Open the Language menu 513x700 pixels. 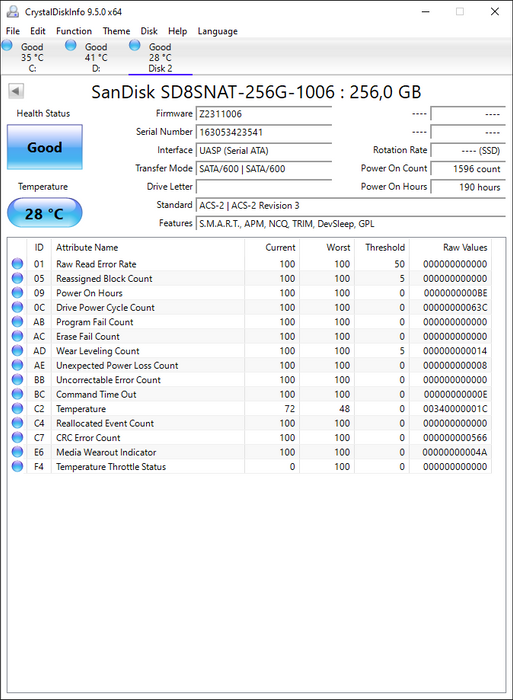coord(217,31)
